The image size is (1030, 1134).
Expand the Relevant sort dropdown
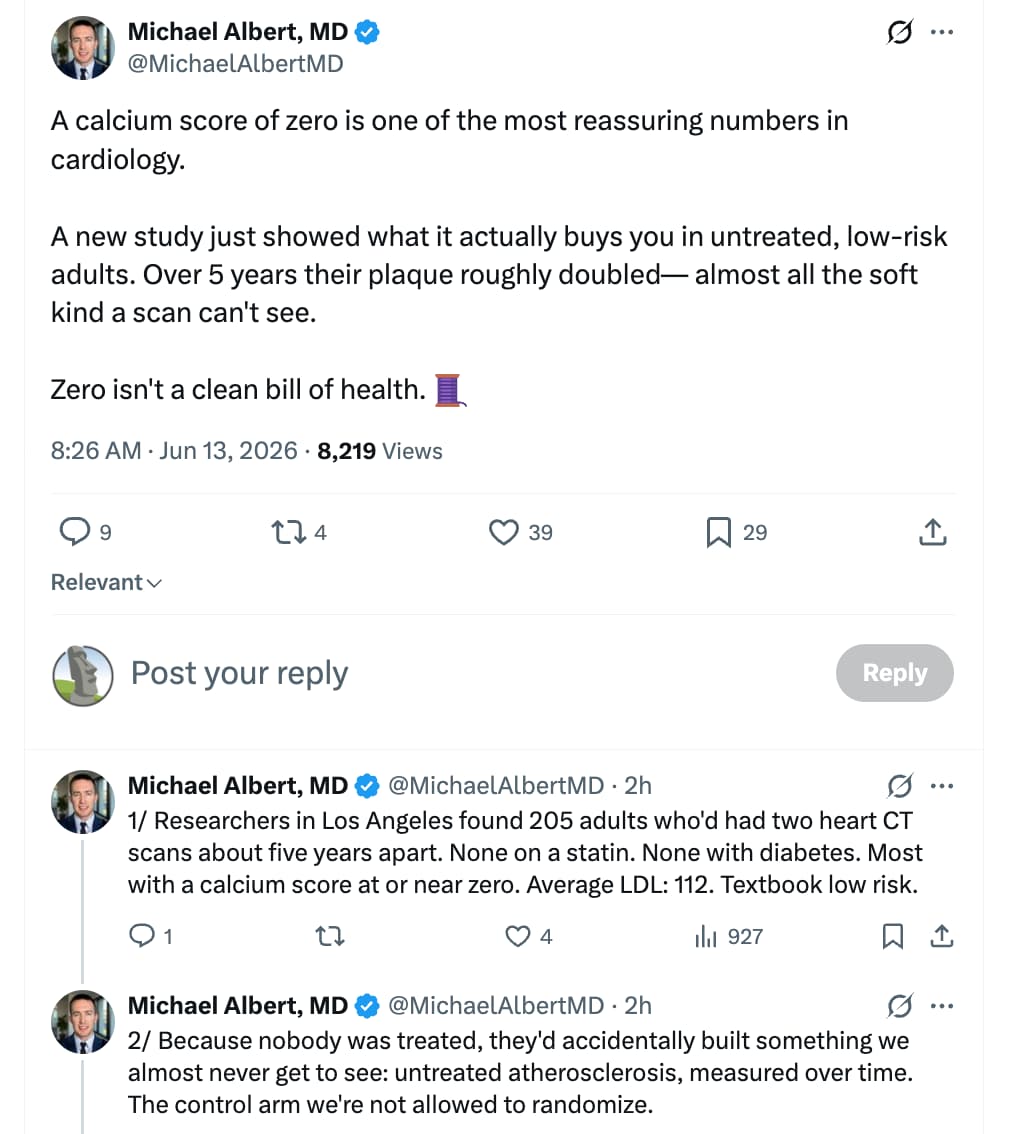106,582
